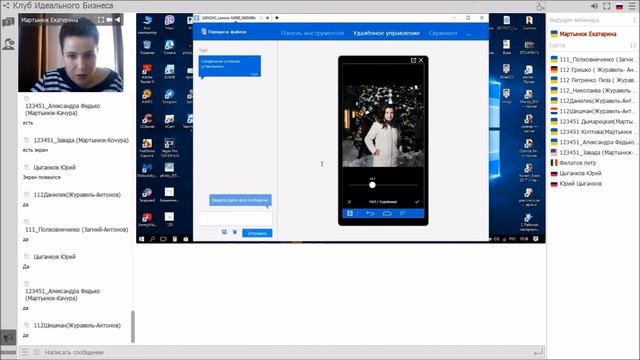Image resolution: width=640 pixels, height=360 pixels.
Task: Open the hamburger menu at top right
Action: pos(632,6)
